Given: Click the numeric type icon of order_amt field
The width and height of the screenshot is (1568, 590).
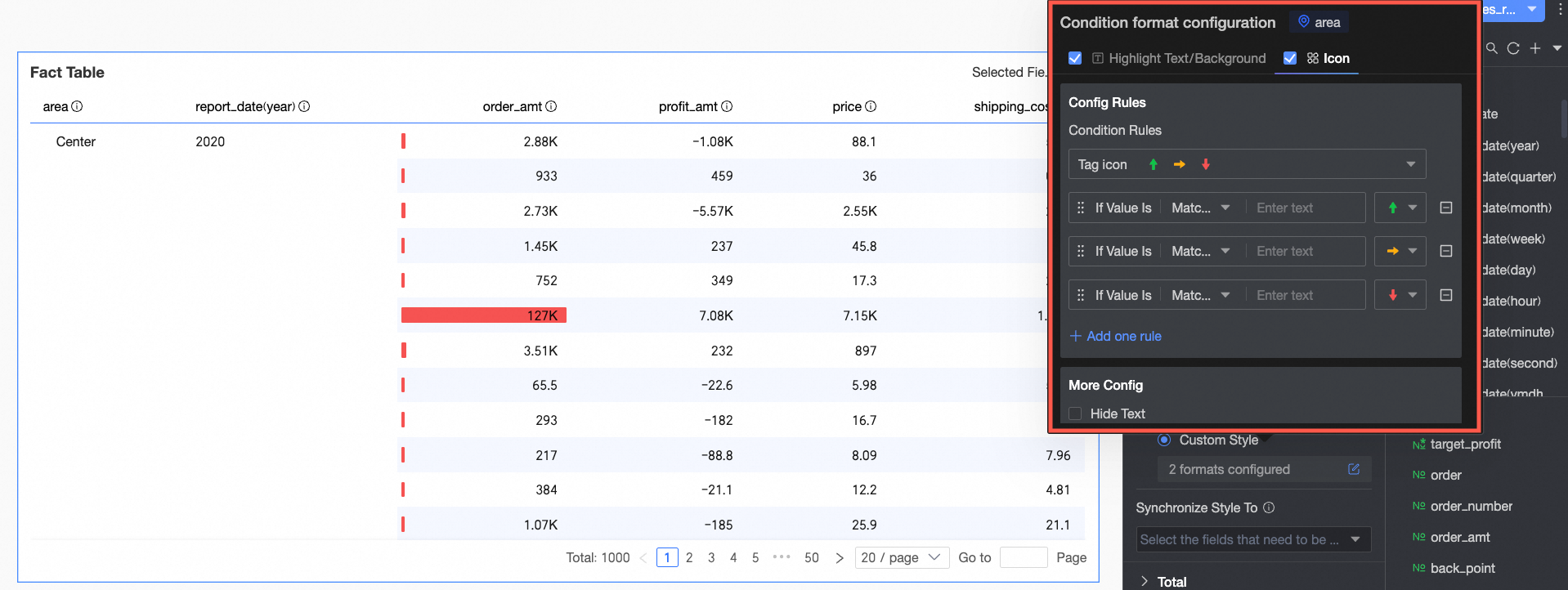Looking at the screenshot, I should coord(1418,537).
